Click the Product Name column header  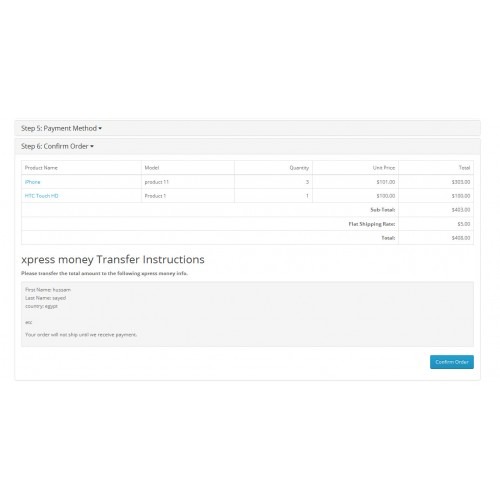click(41, 168)
